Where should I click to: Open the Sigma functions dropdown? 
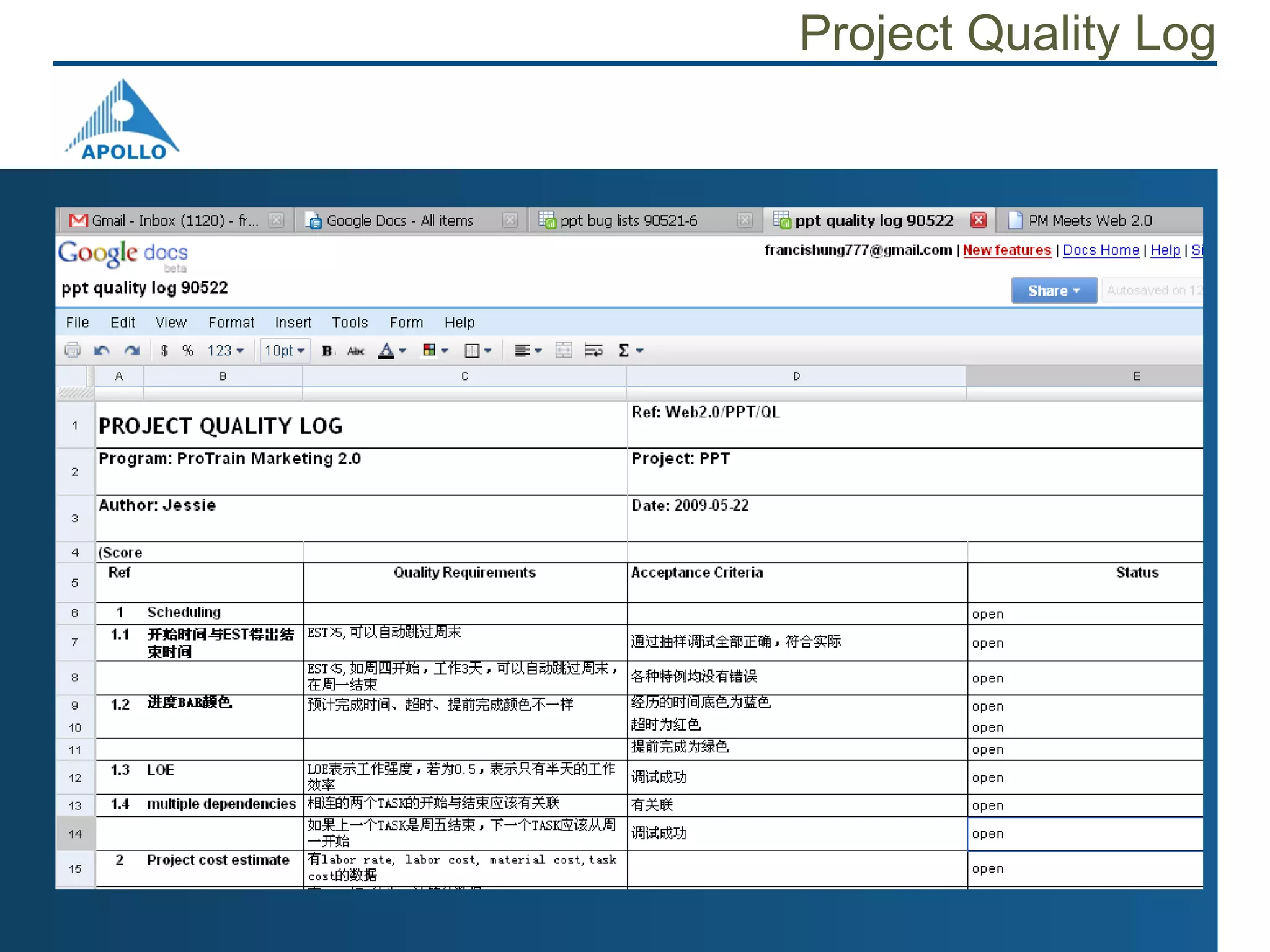point(631,350)
